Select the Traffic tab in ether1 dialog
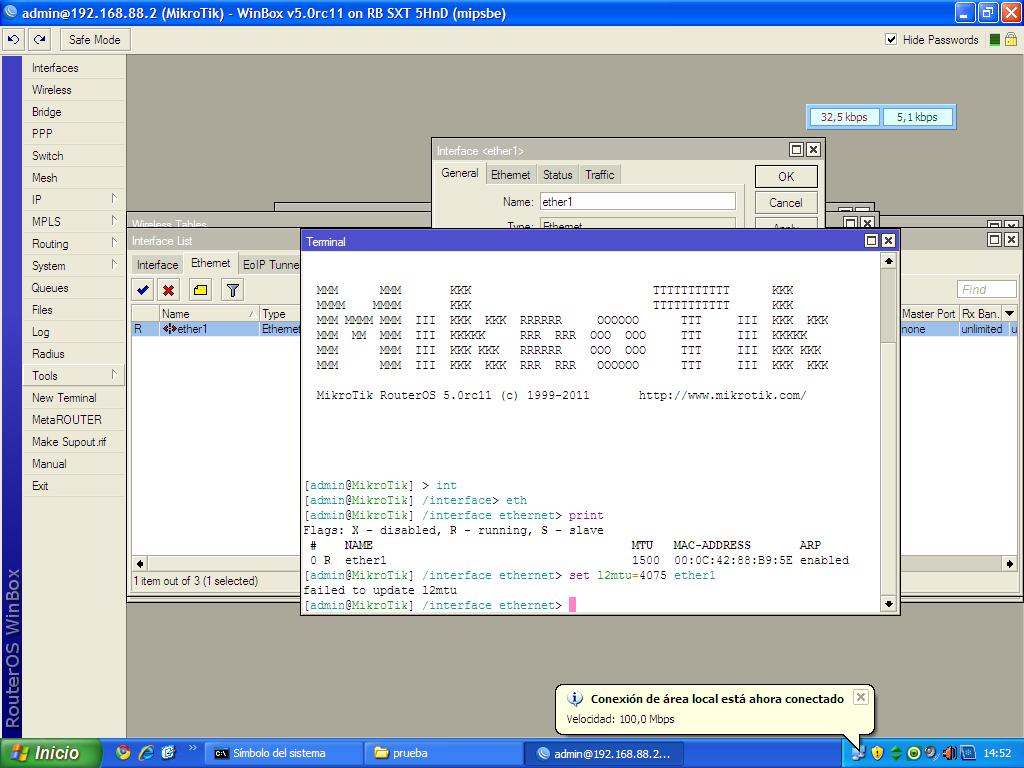The width and height of the screenshot is (1024, 768). (x=600, y=174)
